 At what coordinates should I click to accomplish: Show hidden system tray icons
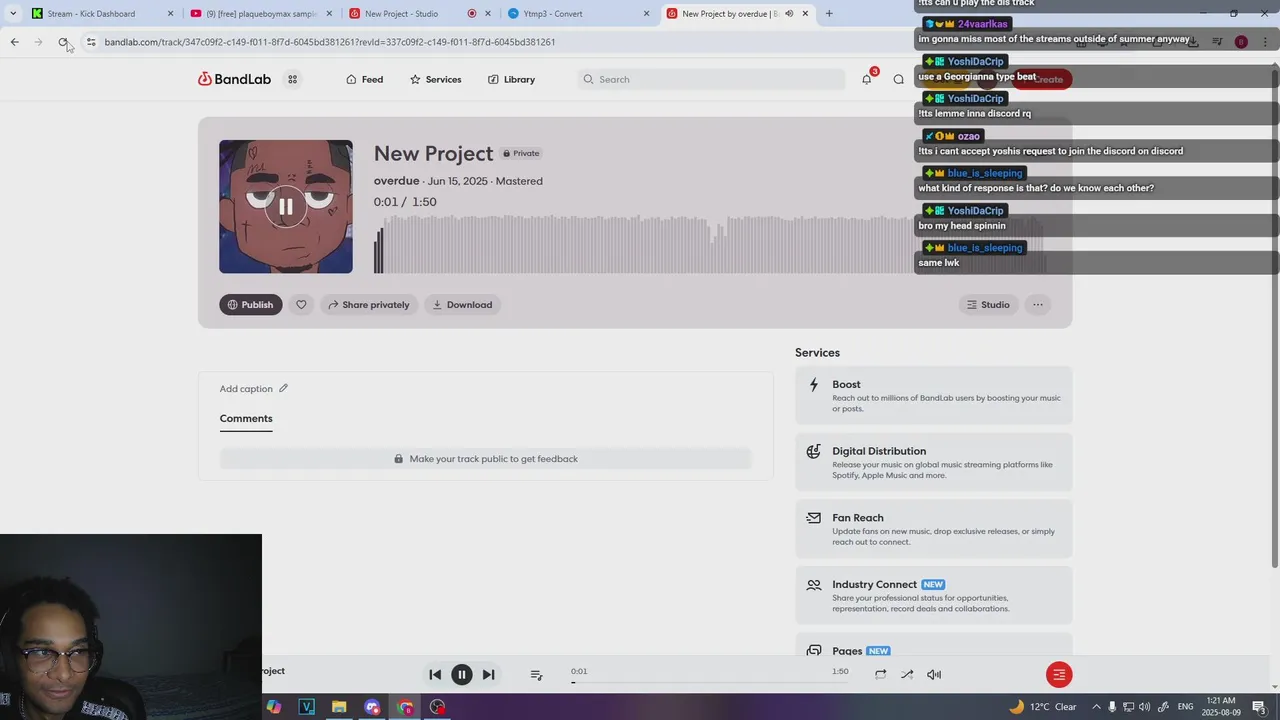[x=1096, y=707]
